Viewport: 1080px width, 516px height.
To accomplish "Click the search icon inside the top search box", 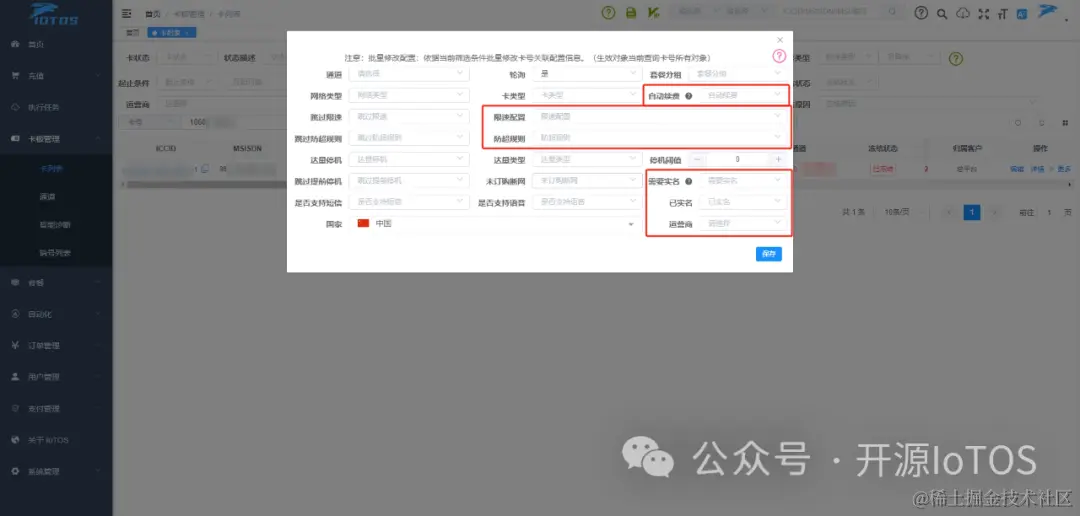I will [x=893, y=12].
